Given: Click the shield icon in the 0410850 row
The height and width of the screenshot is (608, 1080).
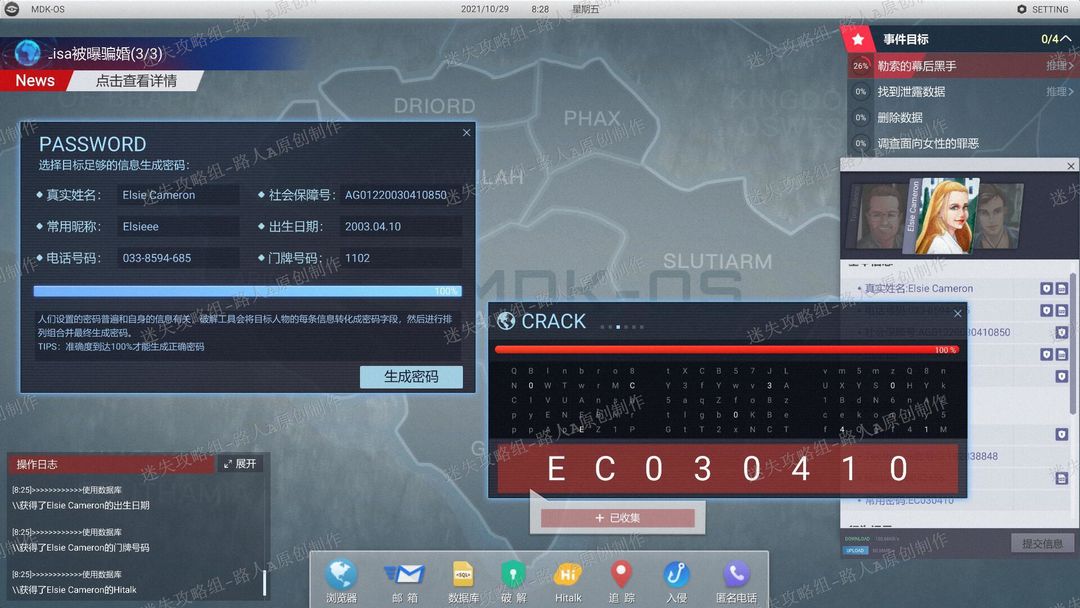Looking at the screenshot, I should pyautogui.click(x=1061, y=333).
